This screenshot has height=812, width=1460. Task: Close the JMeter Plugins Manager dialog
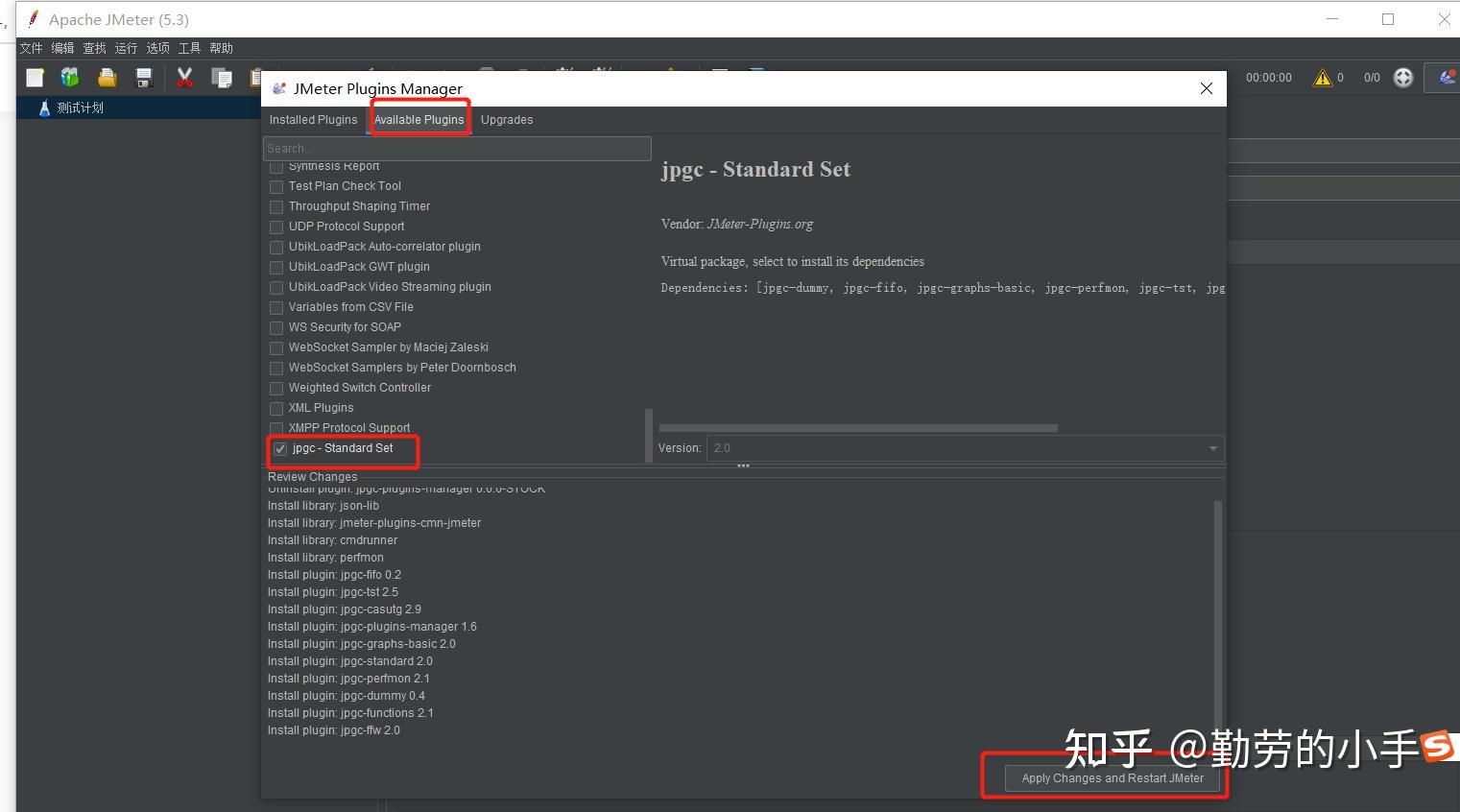pos(1207,88)
